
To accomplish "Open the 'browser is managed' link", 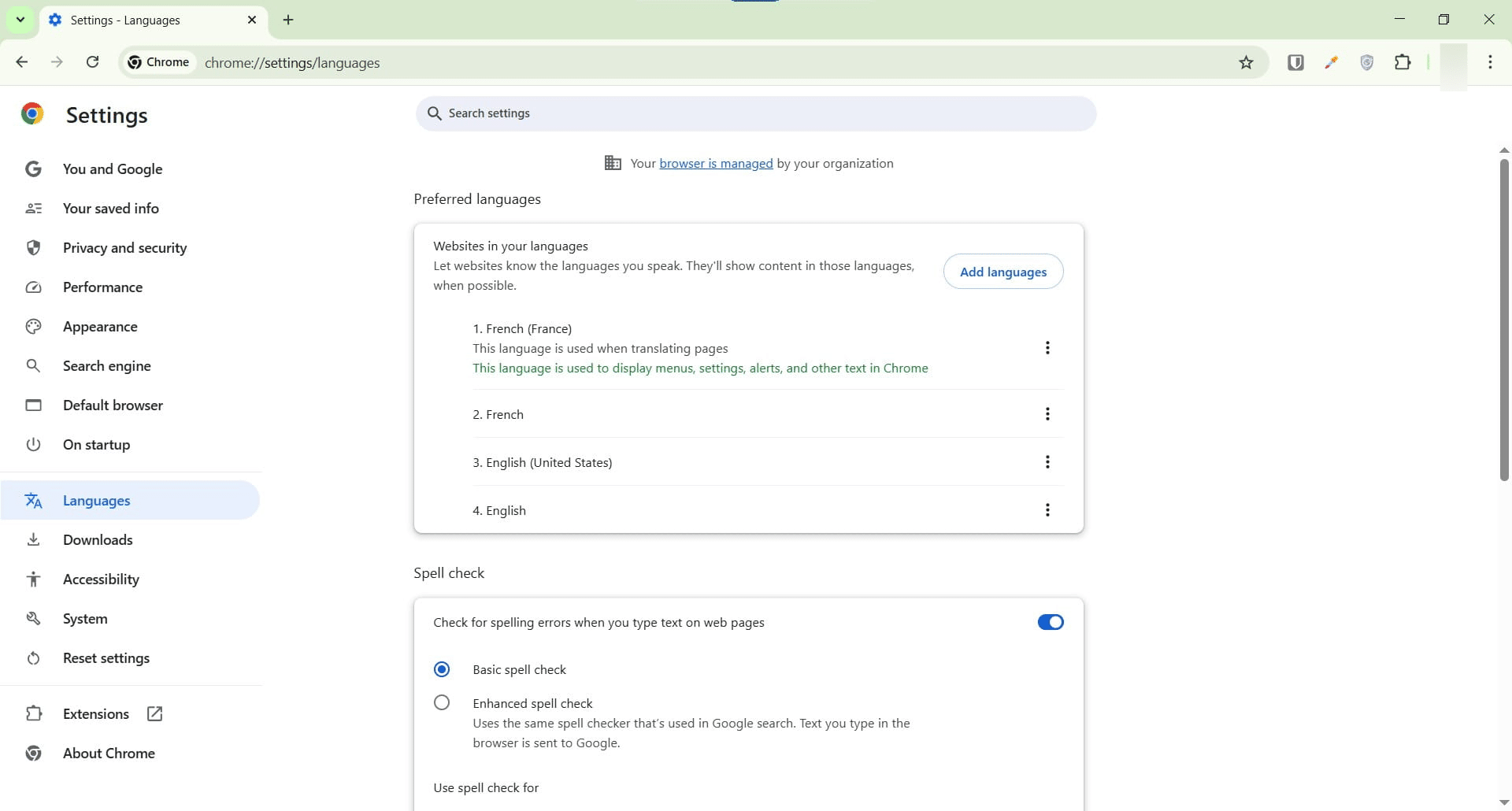I will click(716, 164).
